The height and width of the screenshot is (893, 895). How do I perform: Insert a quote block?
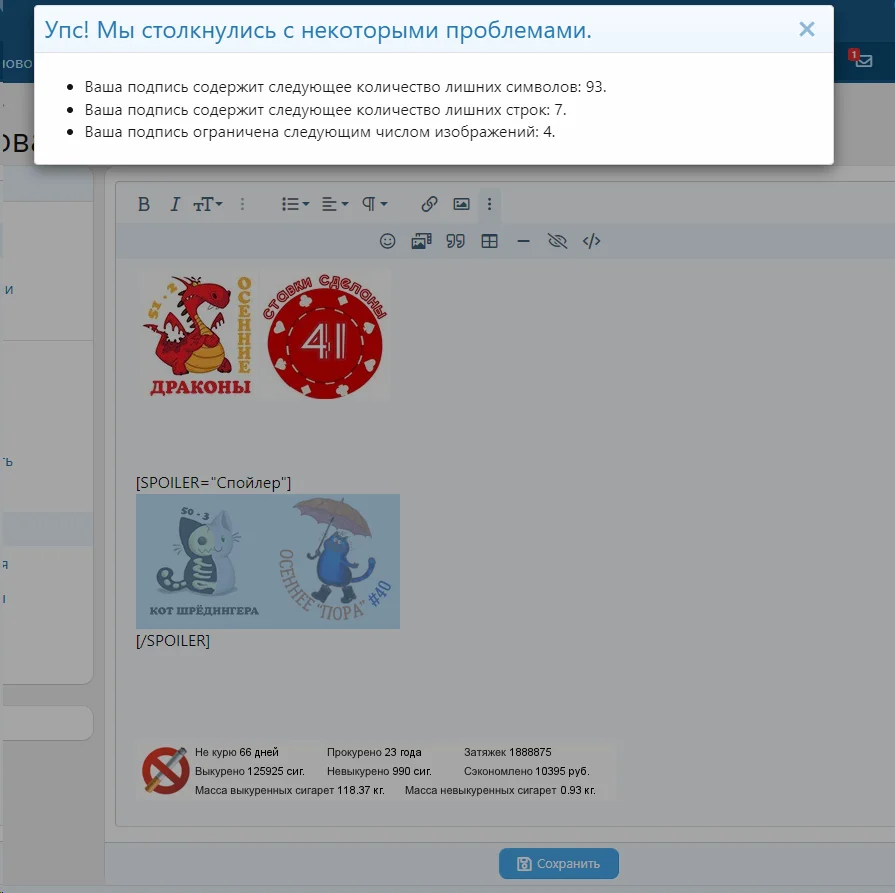[455, 241]
